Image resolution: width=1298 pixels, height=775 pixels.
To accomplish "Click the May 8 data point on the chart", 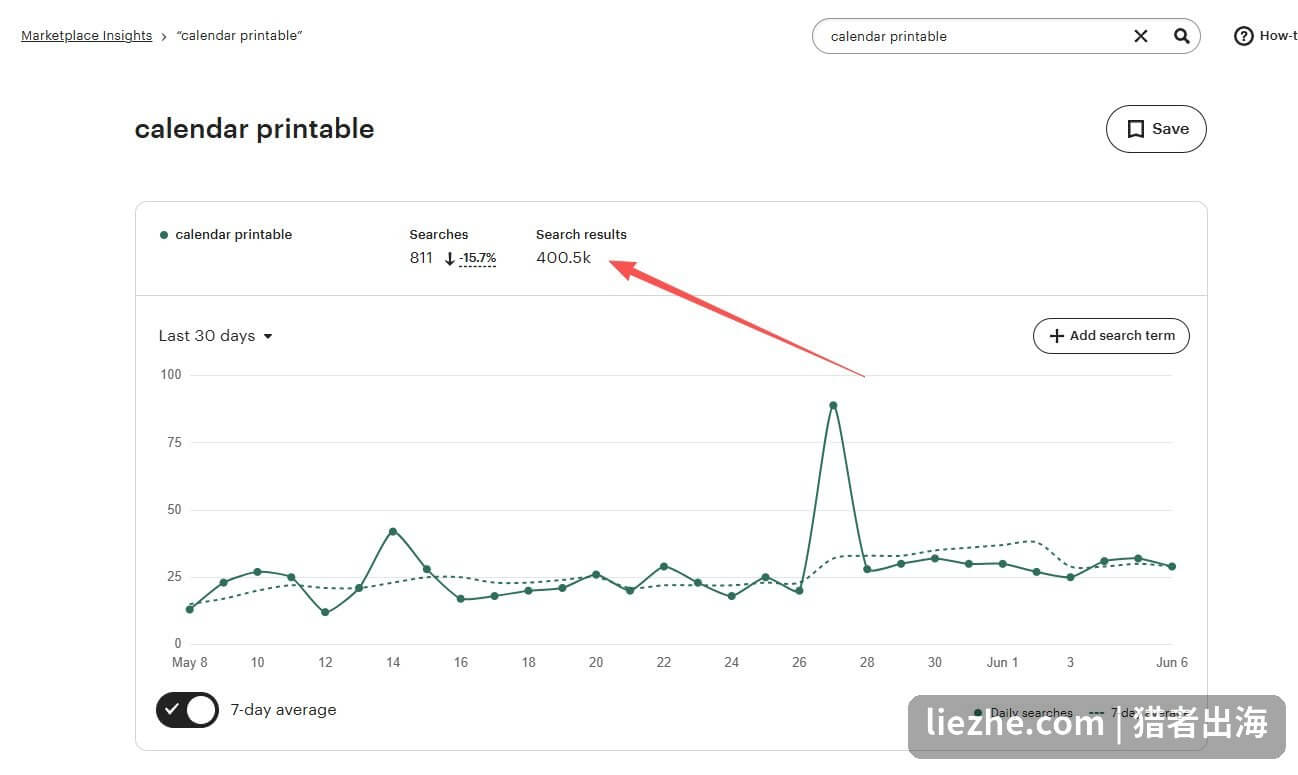I will pyautogui.click(x=190, y=609).
